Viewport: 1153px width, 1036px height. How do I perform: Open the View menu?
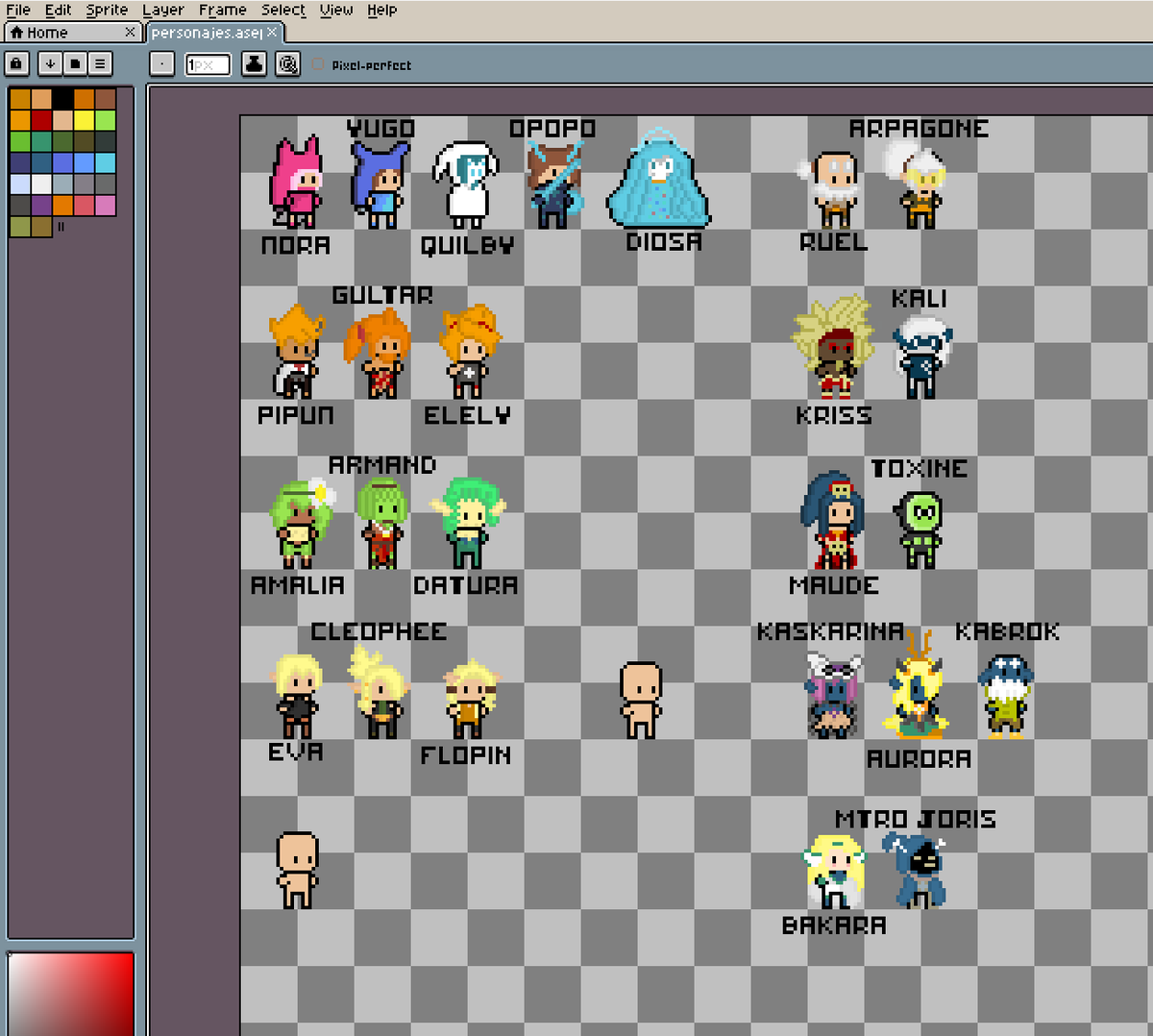click(x=336, y=10)
